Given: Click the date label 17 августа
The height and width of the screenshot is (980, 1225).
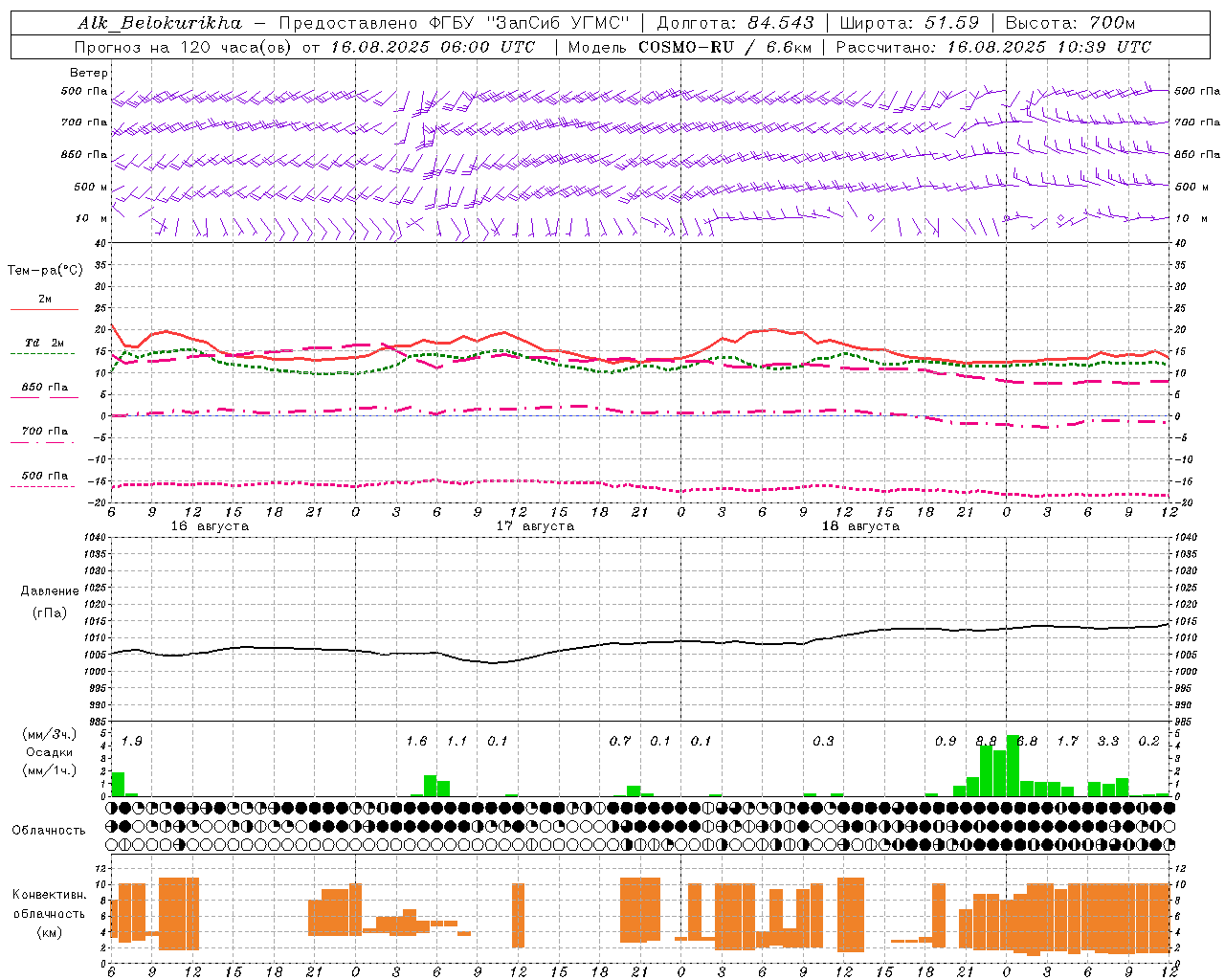Looking at the screenshot, I should 535,526.
